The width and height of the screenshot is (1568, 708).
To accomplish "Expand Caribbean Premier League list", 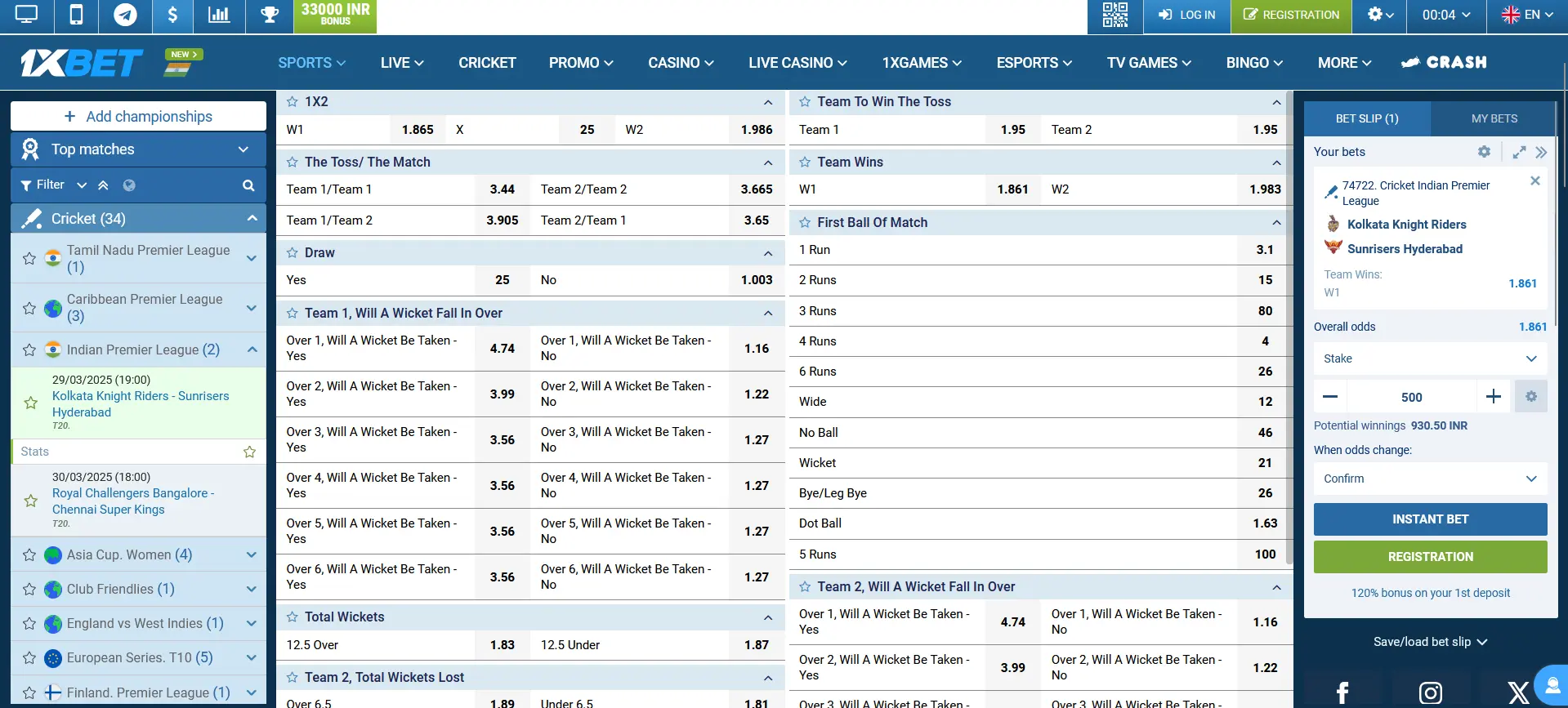I will 251,308.
